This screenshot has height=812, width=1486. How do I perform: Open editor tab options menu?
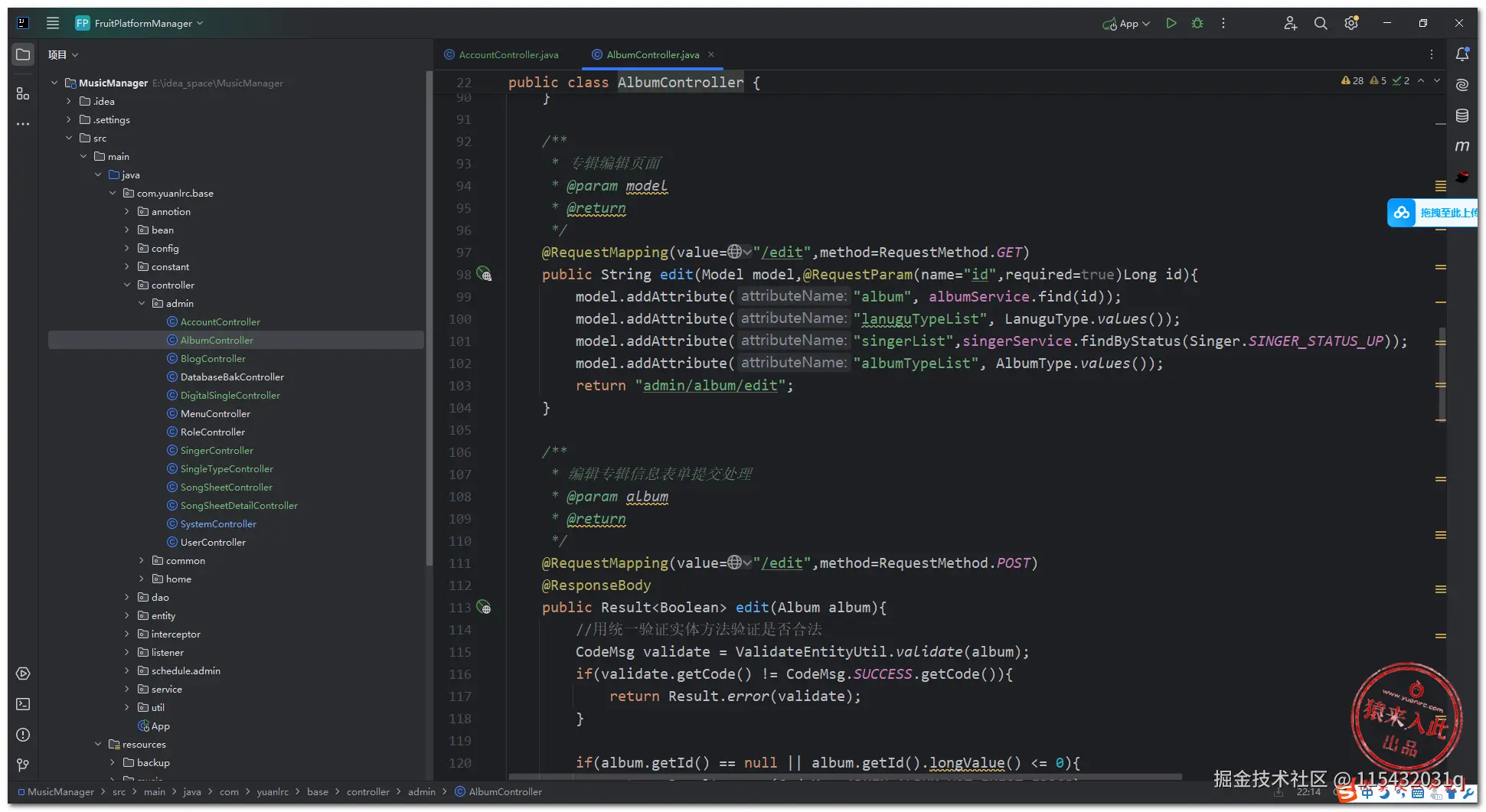pos(1432,54)
